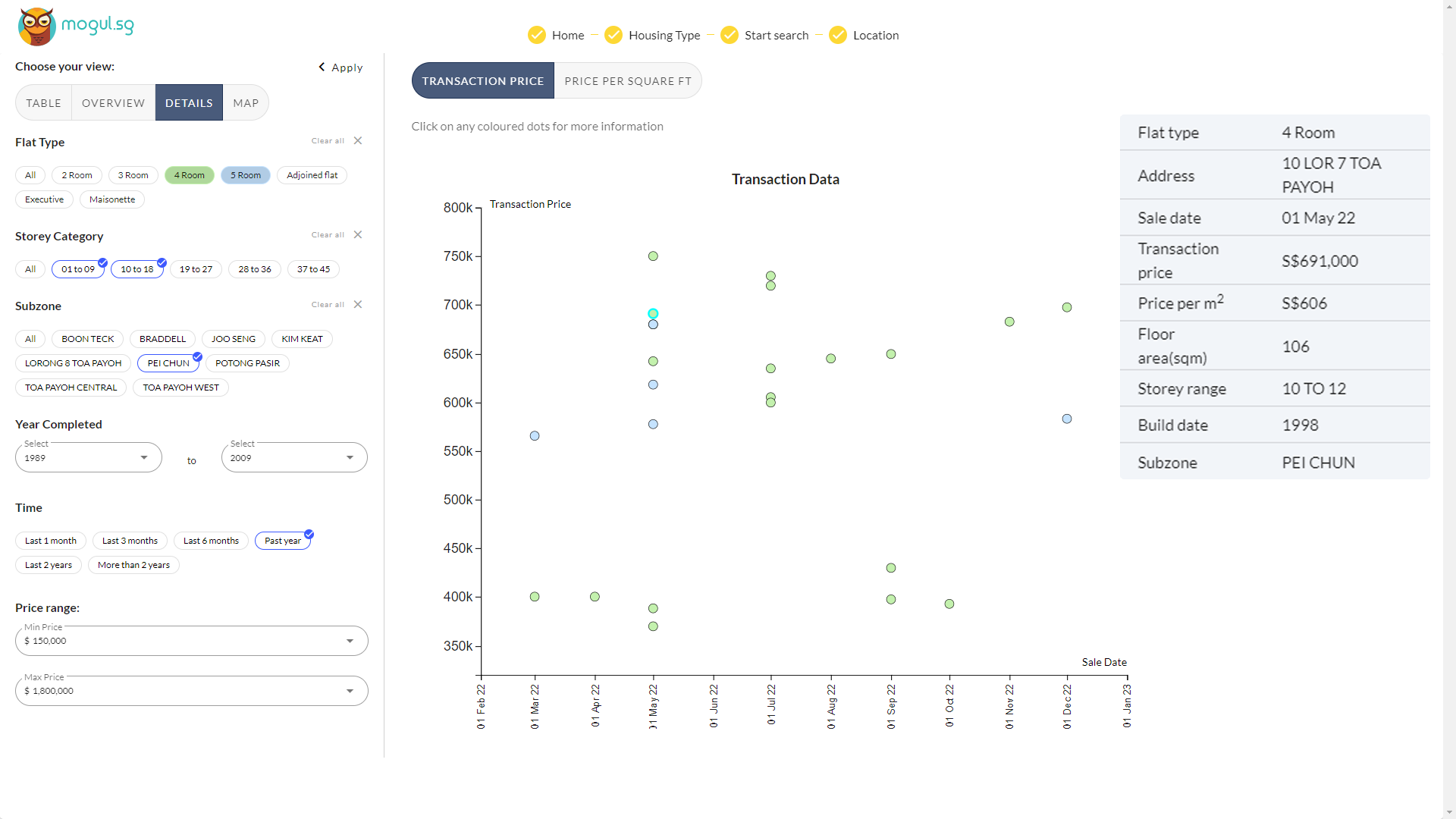Toggle the 19 to 27 storey chip

(196, 269)
